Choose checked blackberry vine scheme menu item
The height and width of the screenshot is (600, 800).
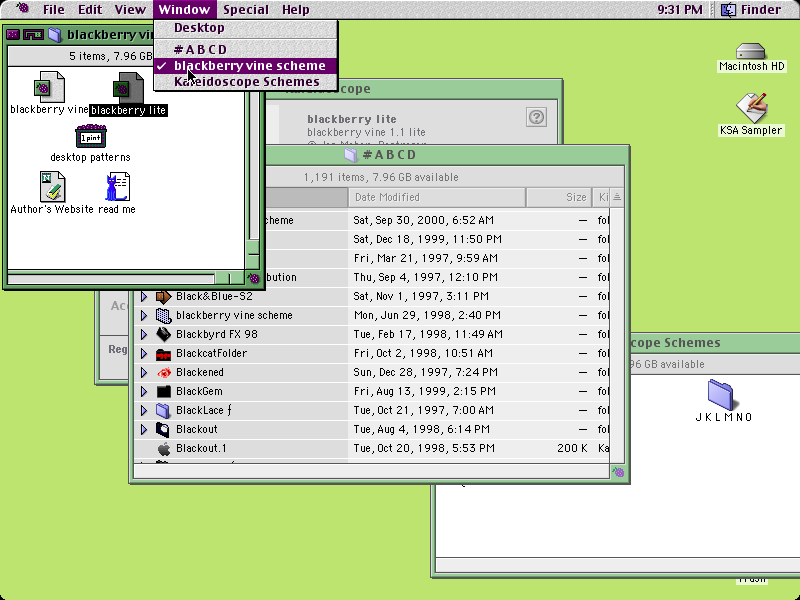[245, 66]
